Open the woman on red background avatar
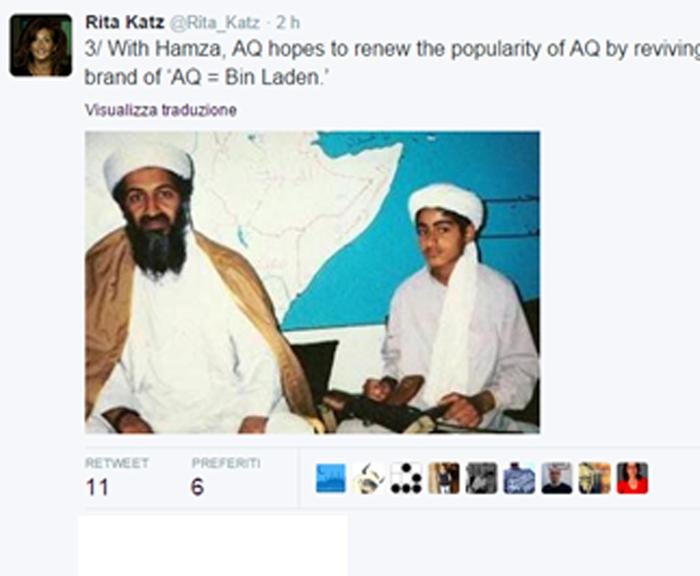Screen dimensions: 700x576 tap(632, 478)
